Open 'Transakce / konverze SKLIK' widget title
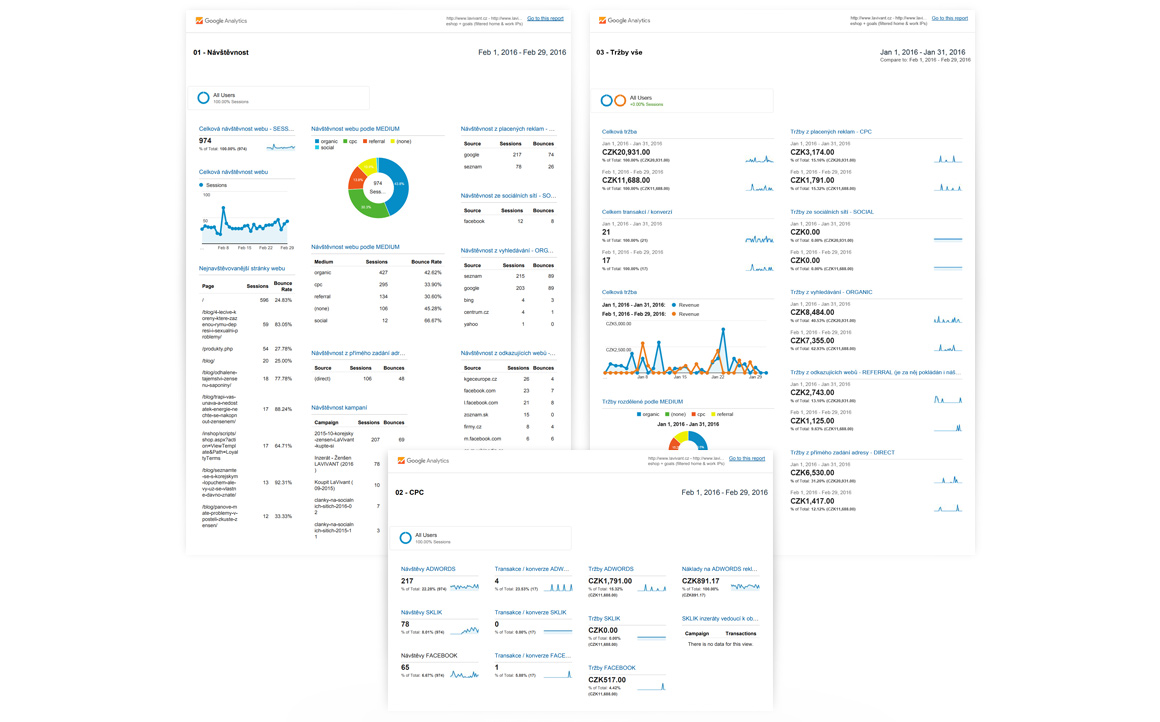The width and height of the screenshot is (1160, 722). coord(530,613)
